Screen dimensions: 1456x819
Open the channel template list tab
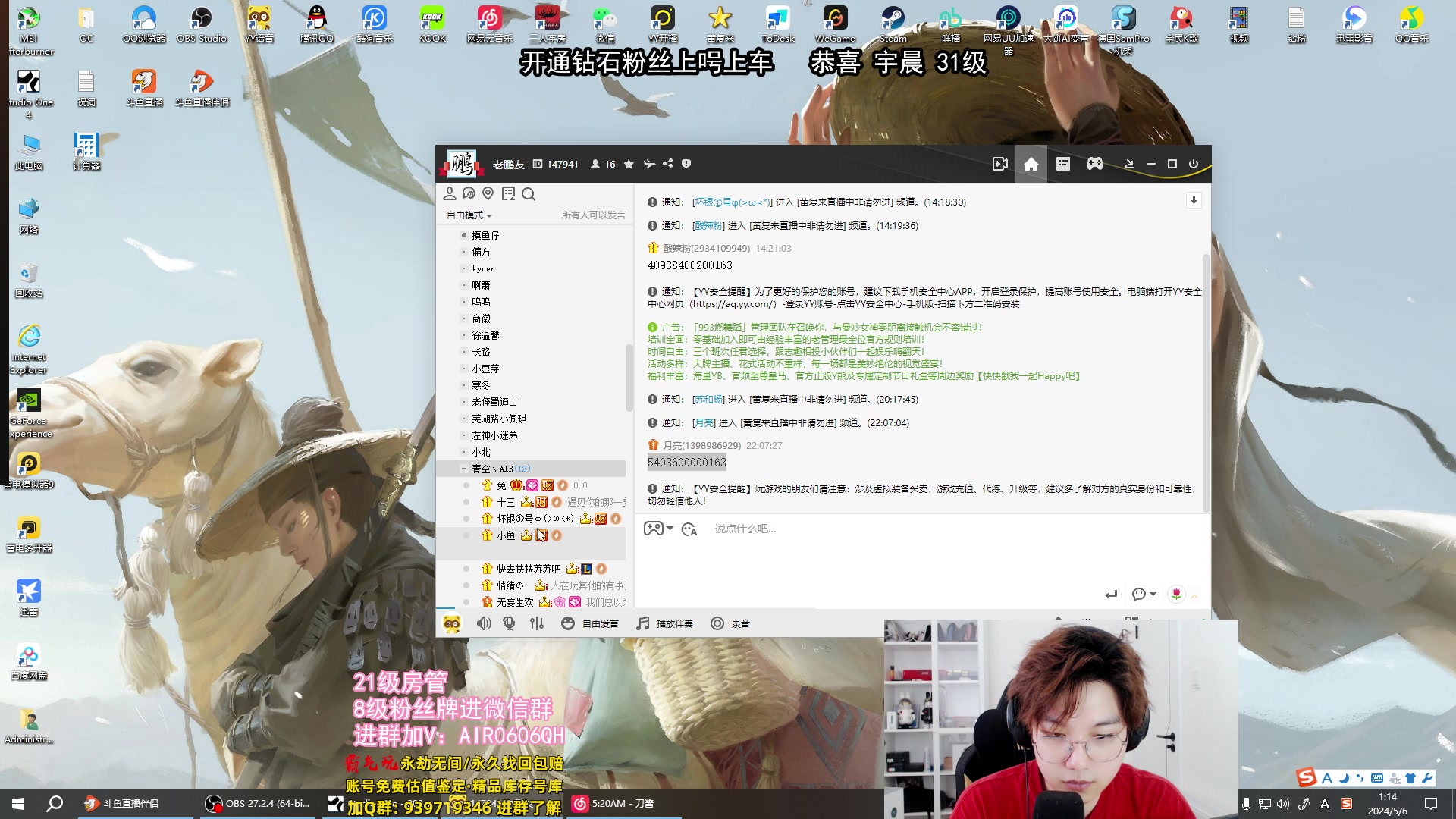pos(1062,164)
